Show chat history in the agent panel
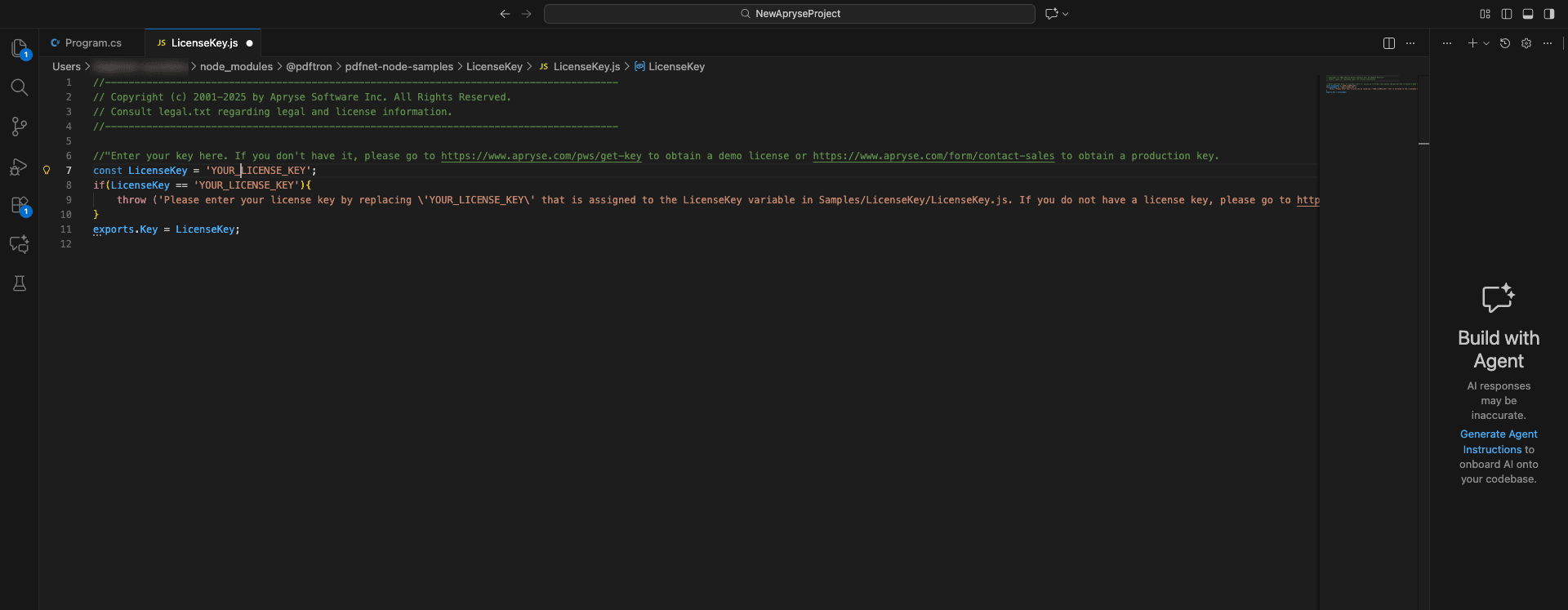 1505,43
